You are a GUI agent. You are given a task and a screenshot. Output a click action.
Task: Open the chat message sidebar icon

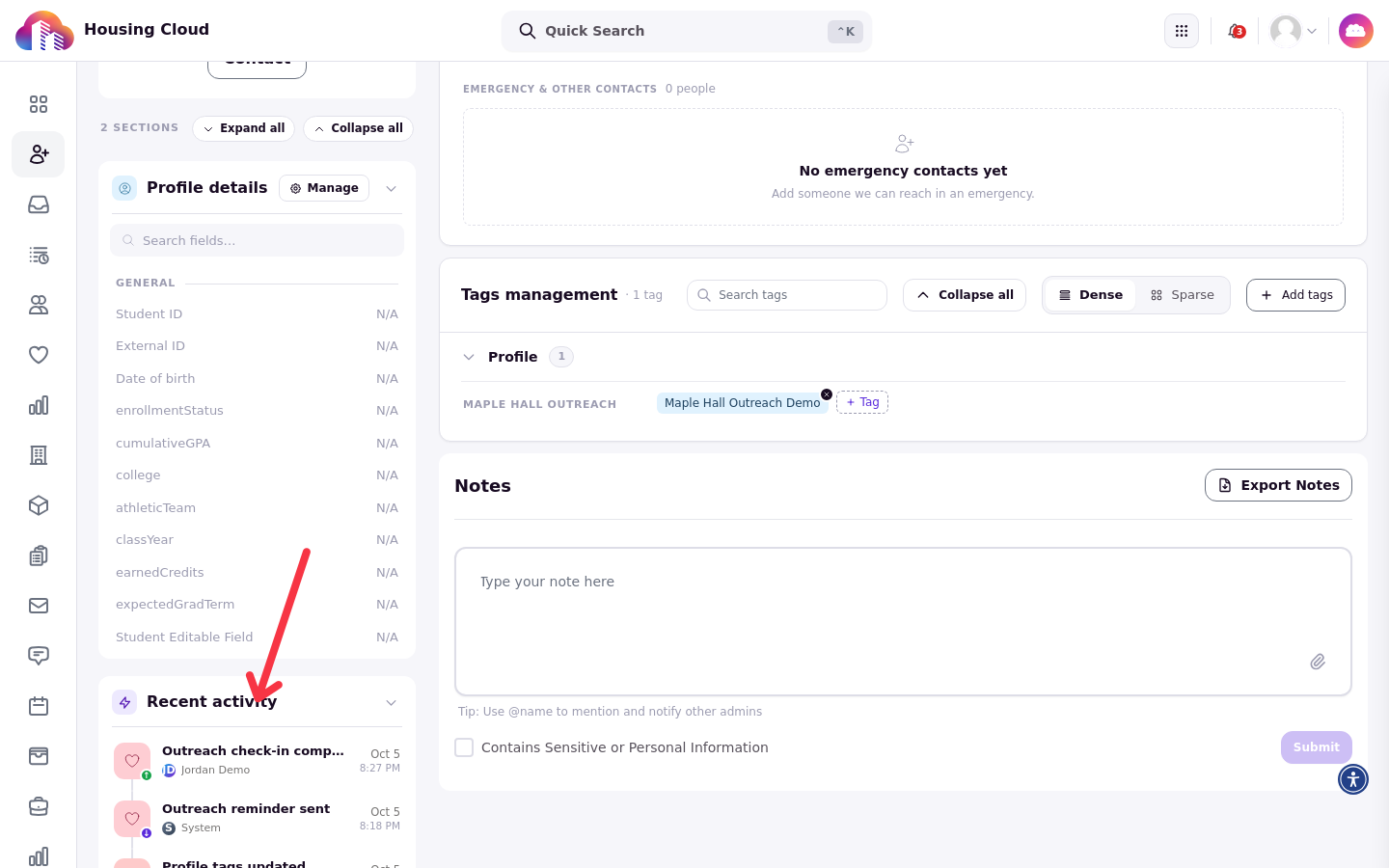click(x=39, y=656)
